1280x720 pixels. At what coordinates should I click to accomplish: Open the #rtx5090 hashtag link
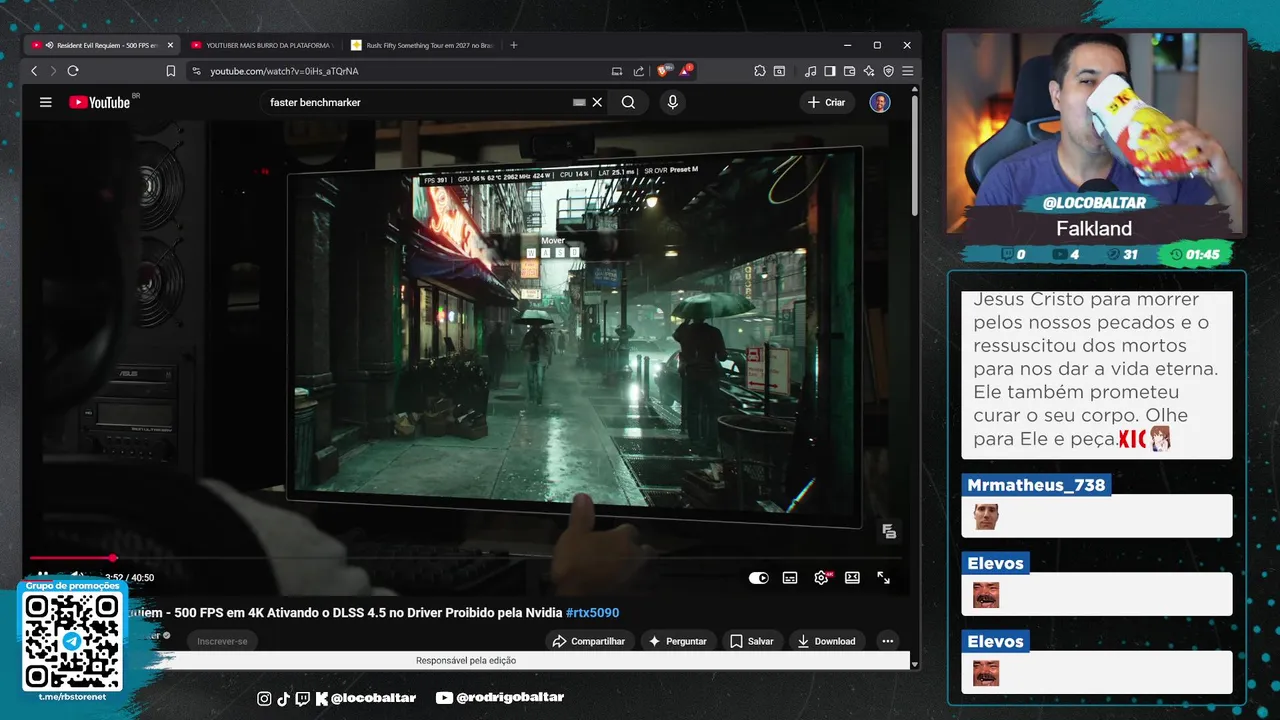(592, 613)
